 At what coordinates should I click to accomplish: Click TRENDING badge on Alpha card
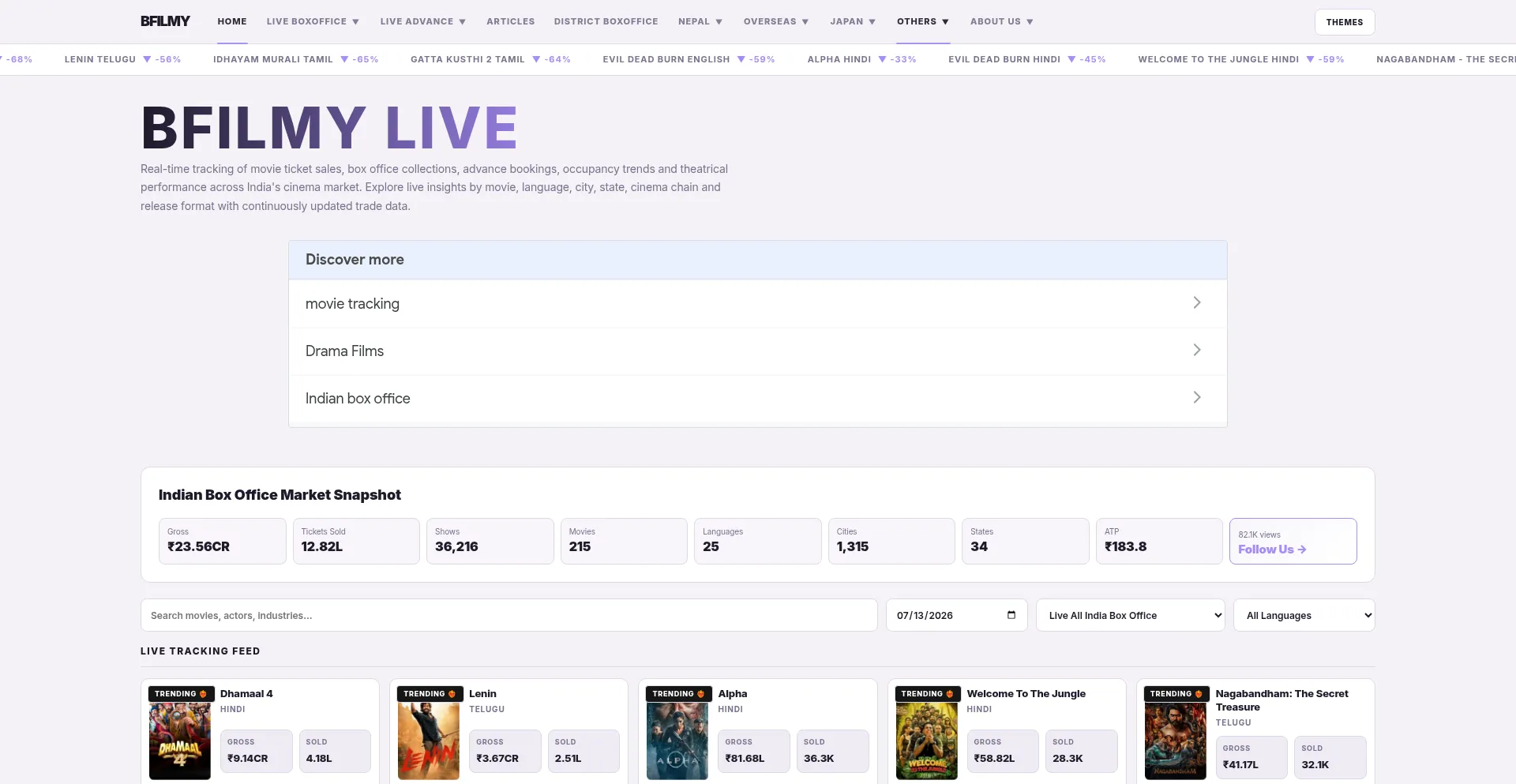coord(678,694)
